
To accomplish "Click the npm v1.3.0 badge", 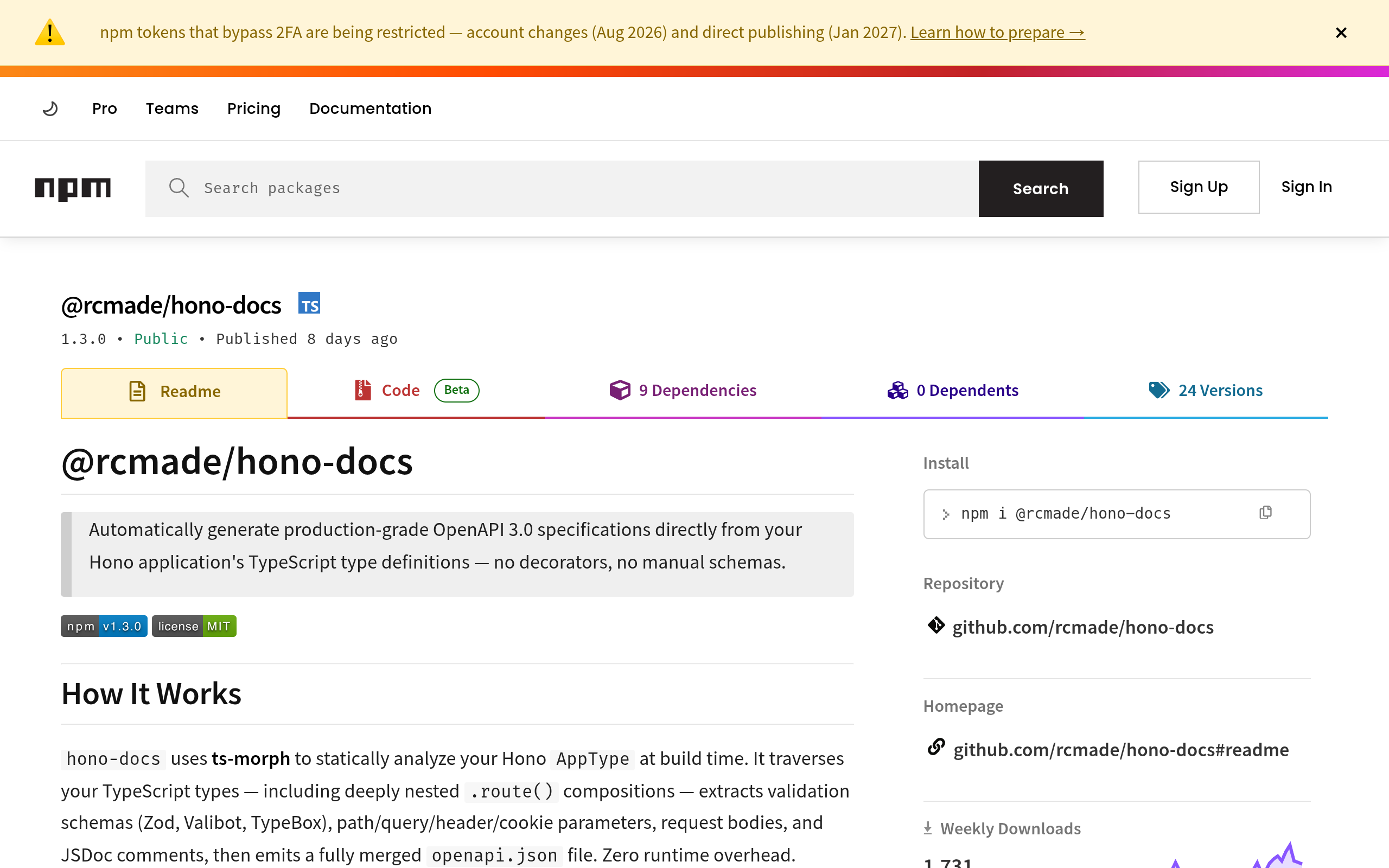I will (104, 626).
